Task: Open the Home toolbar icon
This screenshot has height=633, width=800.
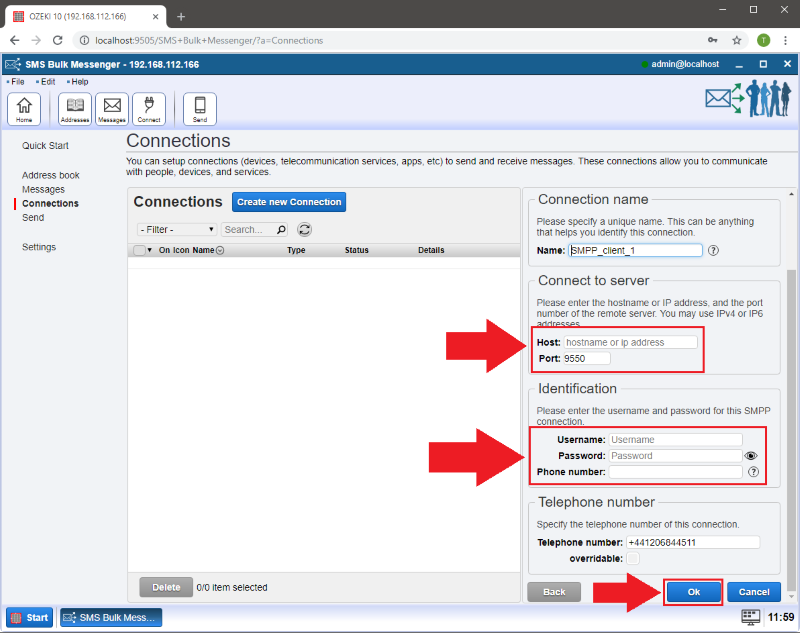Action: point(24,108)
